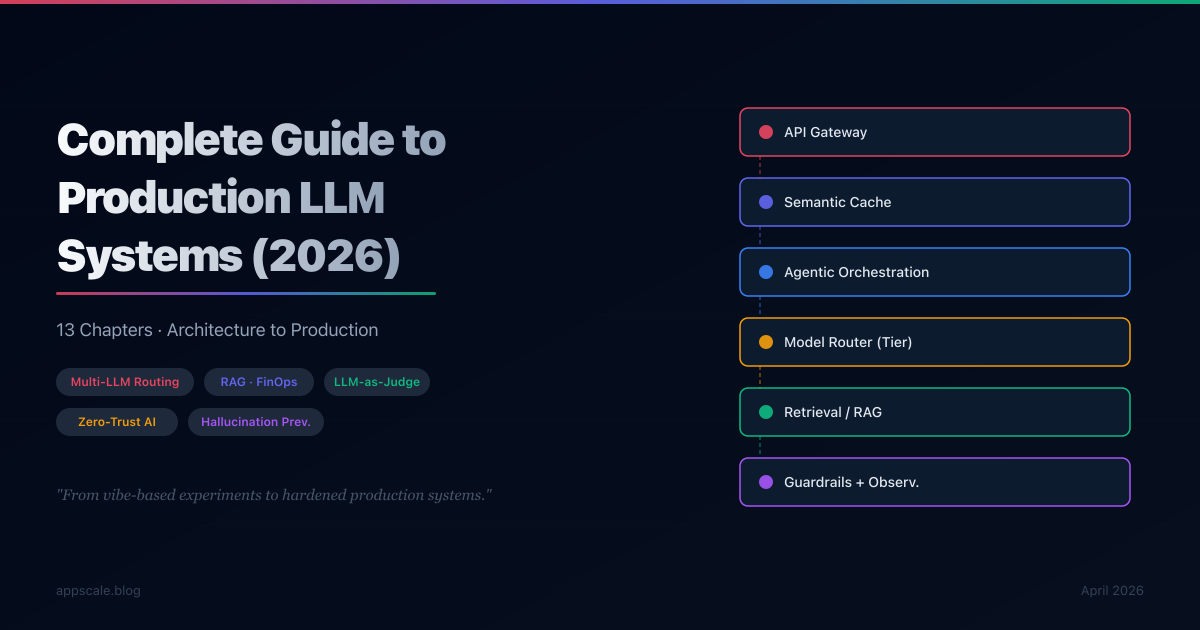Toggle the Hallucination Prev. tag
This screenshot has width=1200, height=630.
(x=256, y=421)
